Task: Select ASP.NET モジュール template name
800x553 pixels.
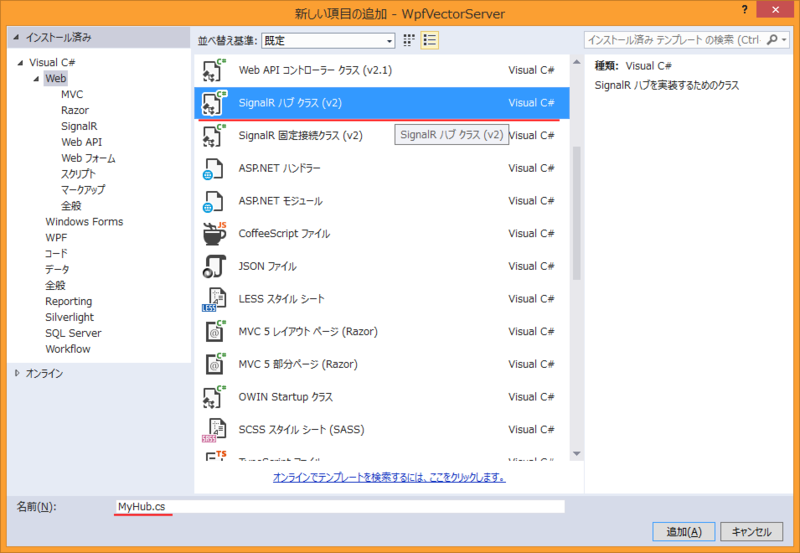Action: (x=281, y=201)
